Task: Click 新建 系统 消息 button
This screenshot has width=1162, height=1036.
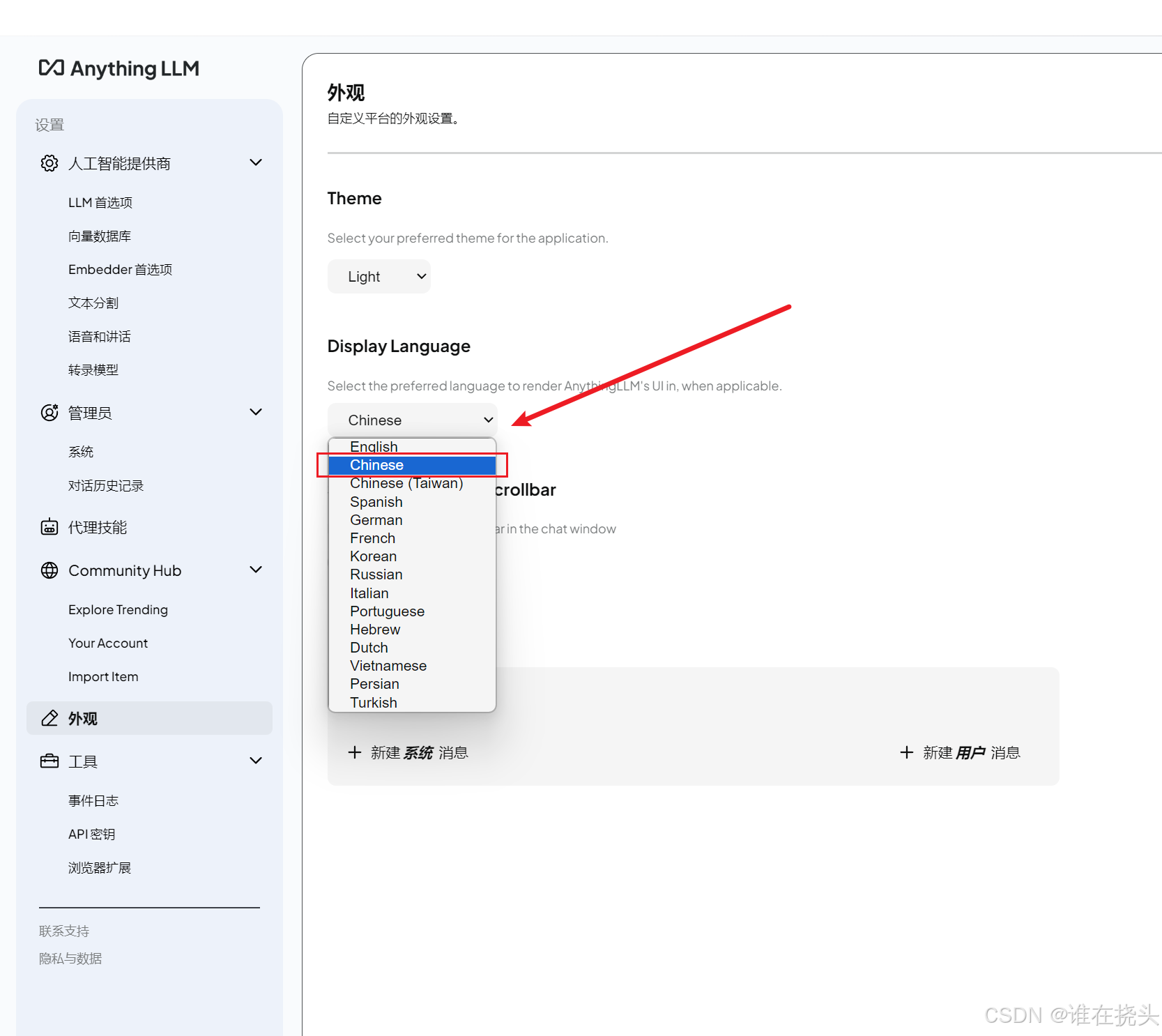Action: [408, 752]
